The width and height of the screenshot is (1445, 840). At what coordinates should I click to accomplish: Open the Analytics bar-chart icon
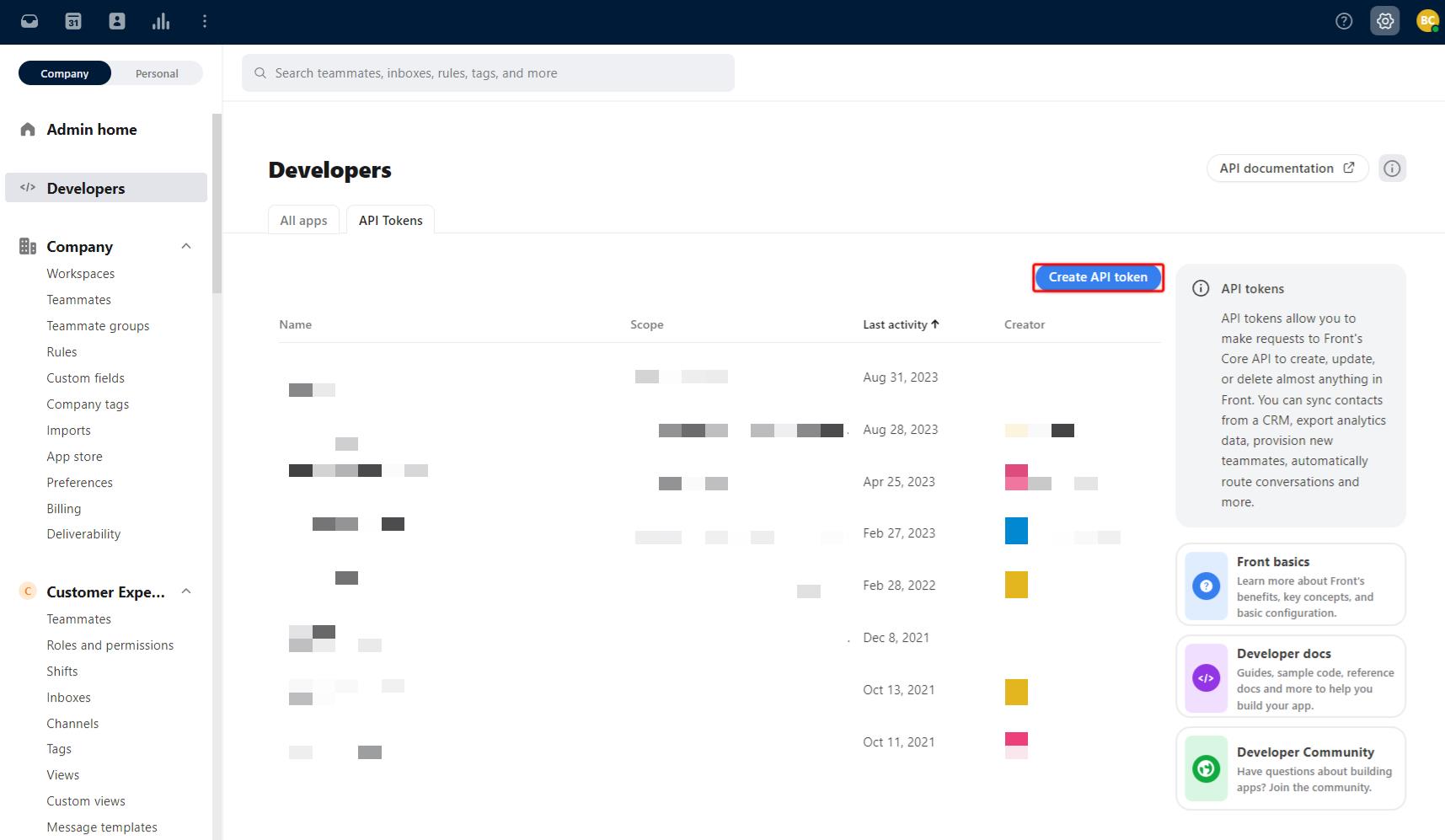click(x=160, y=20)
